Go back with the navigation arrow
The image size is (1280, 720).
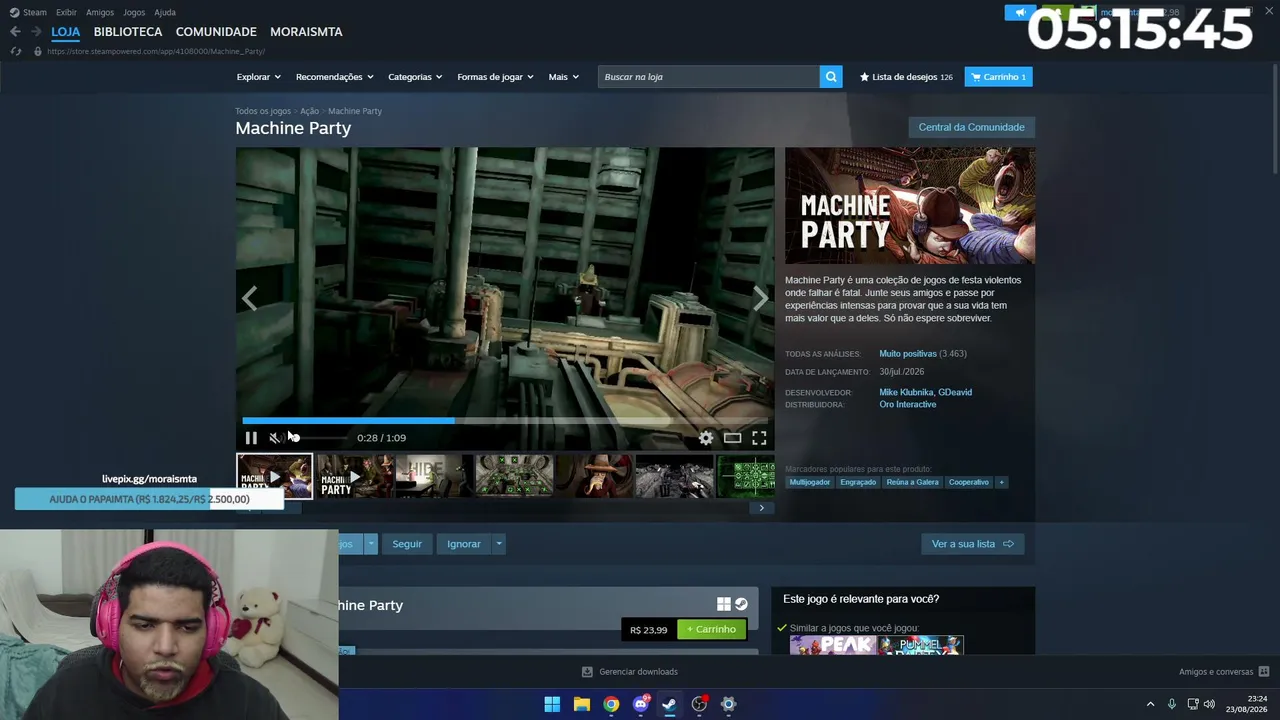pyautogui.click(x=15, y=32)
